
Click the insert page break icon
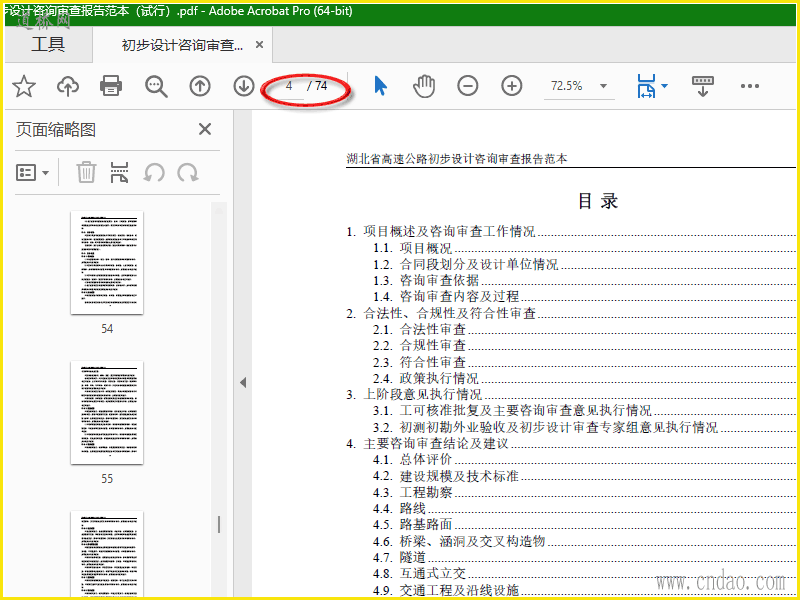[x=119, y=172]
